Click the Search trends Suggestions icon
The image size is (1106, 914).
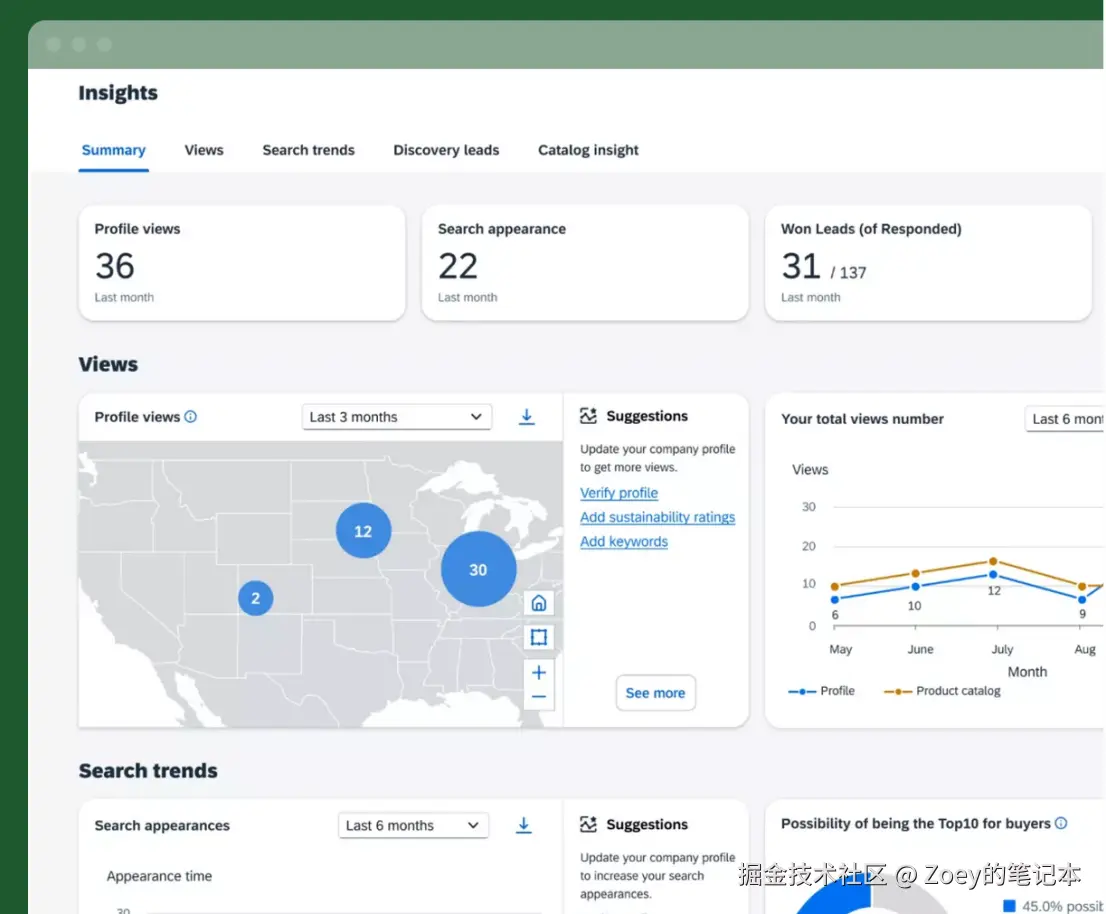pos(588,824)
